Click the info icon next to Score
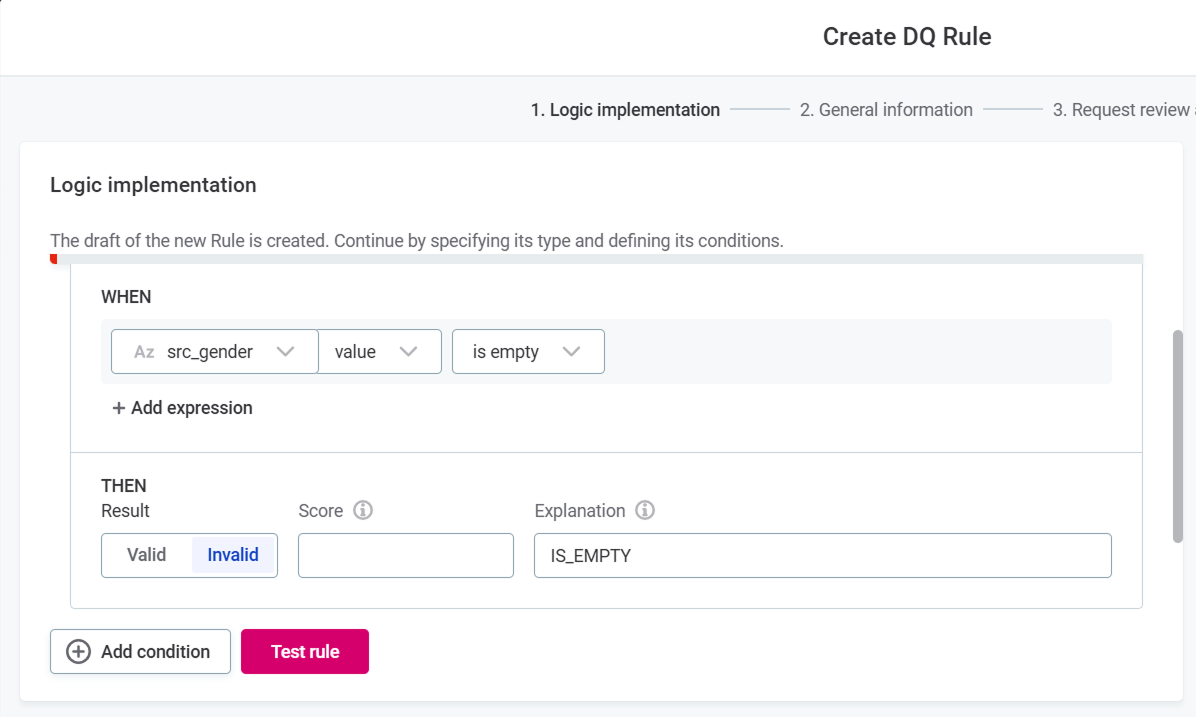 [x=364, y=511]
